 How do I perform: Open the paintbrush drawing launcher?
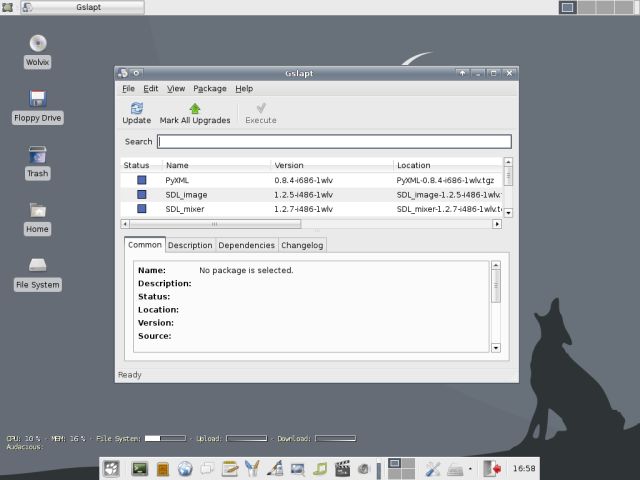point(275,469)
